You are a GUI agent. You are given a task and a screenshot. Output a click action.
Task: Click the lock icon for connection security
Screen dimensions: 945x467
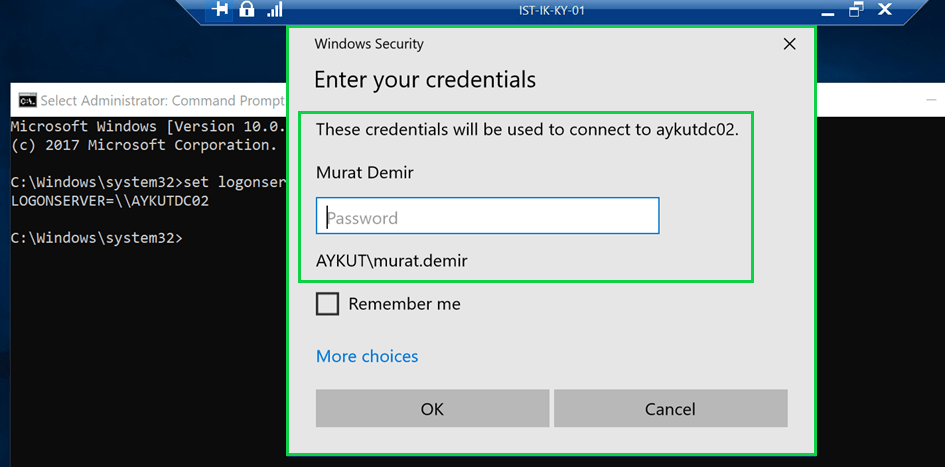[x=246, y=10]
